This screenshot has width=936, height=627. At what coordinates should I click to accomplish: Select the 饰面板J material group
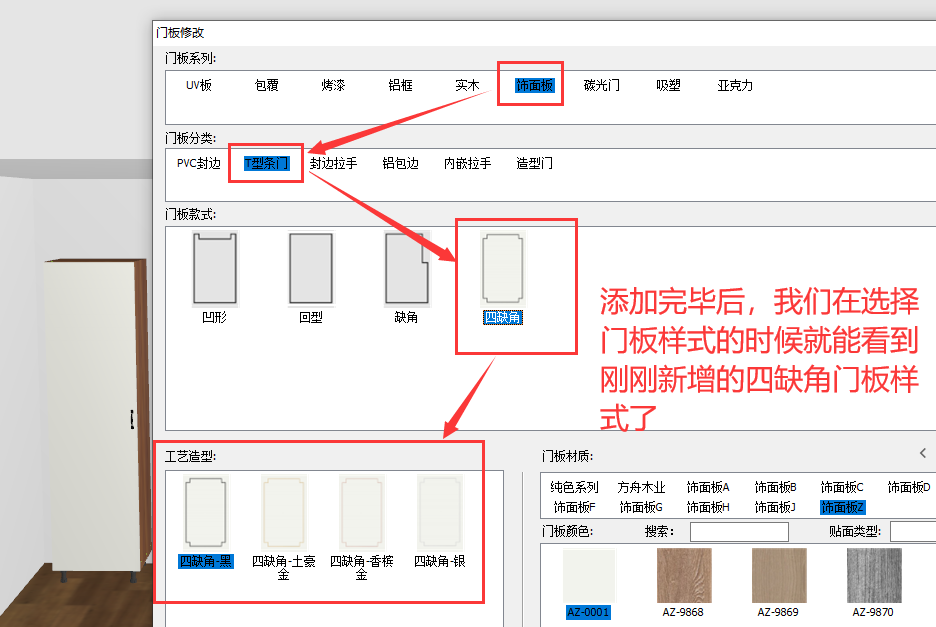(x=775, y=508)
